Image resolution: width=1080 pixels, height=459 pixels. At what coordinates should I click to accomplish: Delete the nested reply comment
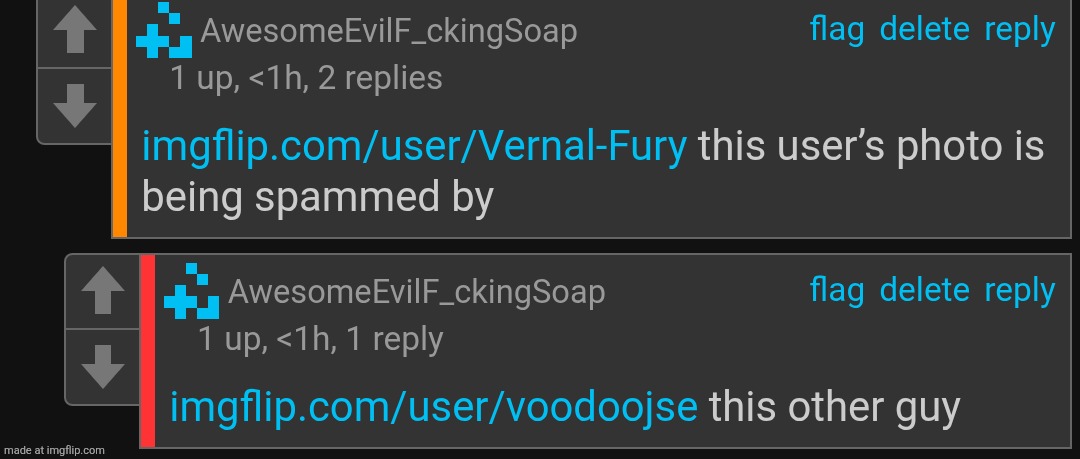coord(924,290)
